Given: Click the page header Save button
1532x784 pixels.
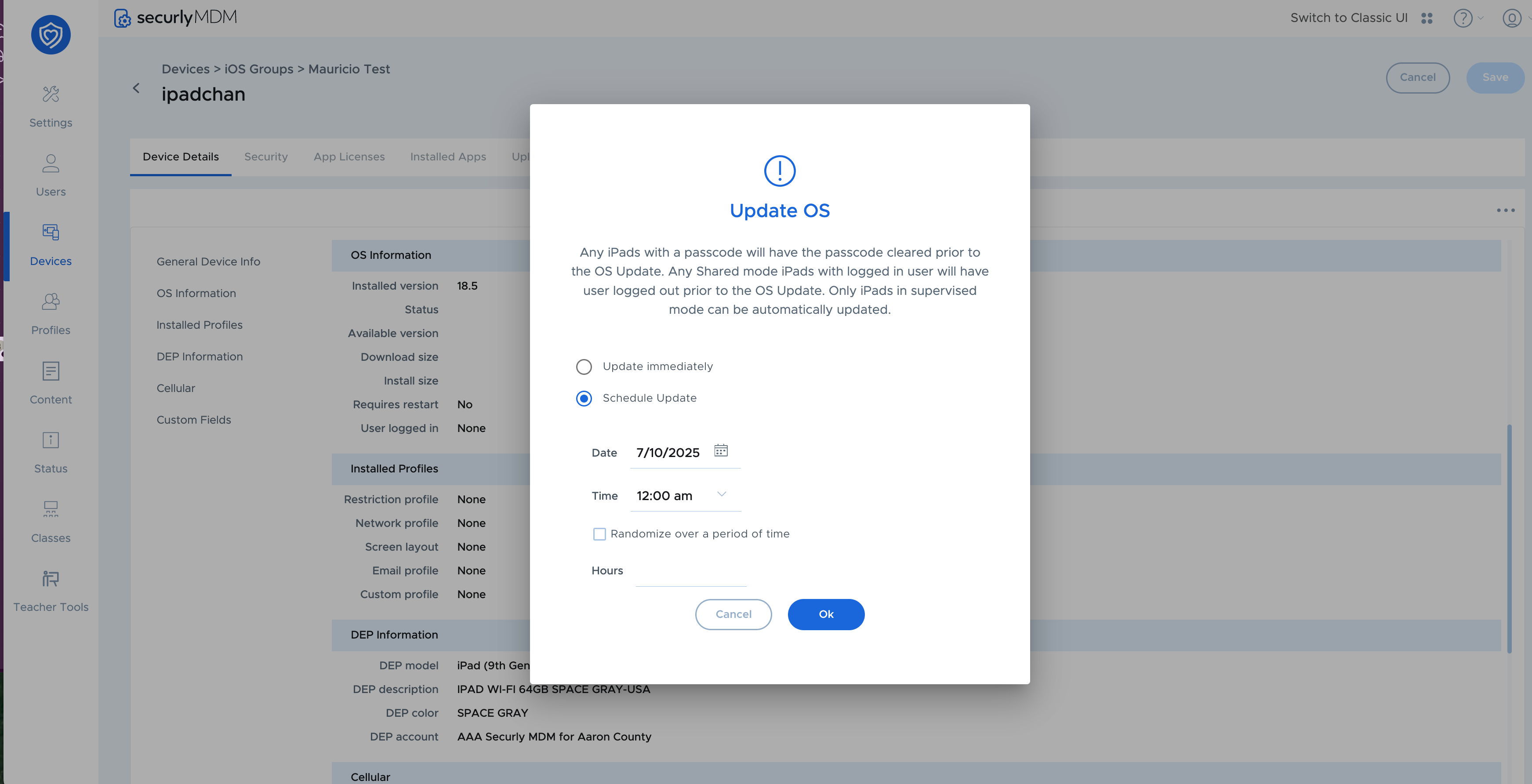Looking at the screenshot, I should (x=1495, y=78).
